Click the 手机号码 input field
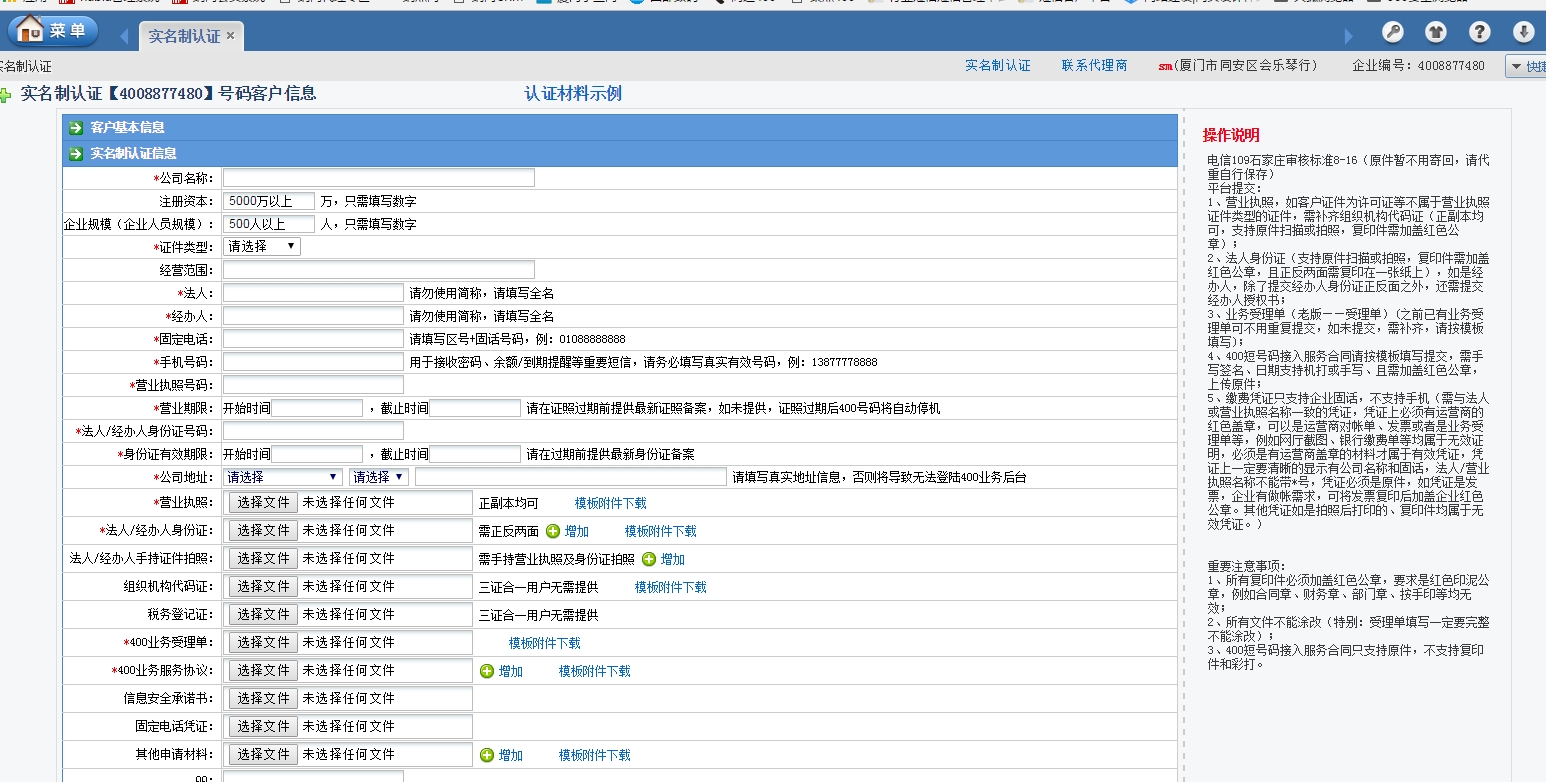Screen dimensions: 1546x782 click(312, 362)
